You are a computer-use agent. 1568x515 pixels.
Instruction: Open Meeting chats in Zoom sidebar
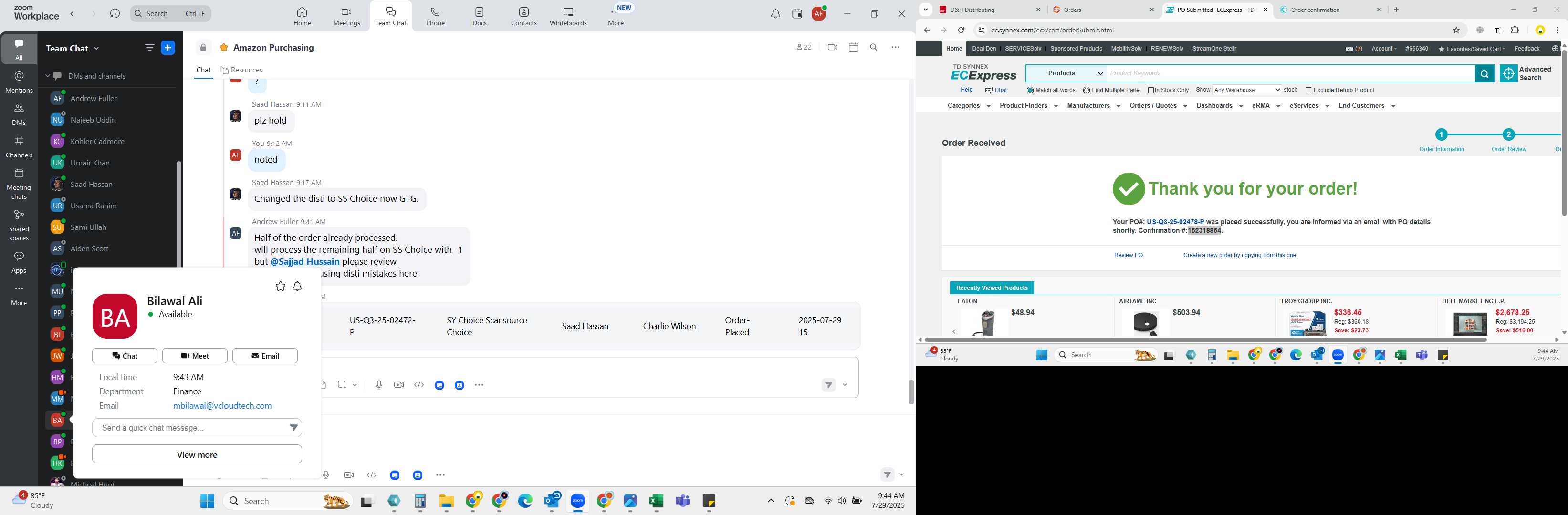pos(19,184)
